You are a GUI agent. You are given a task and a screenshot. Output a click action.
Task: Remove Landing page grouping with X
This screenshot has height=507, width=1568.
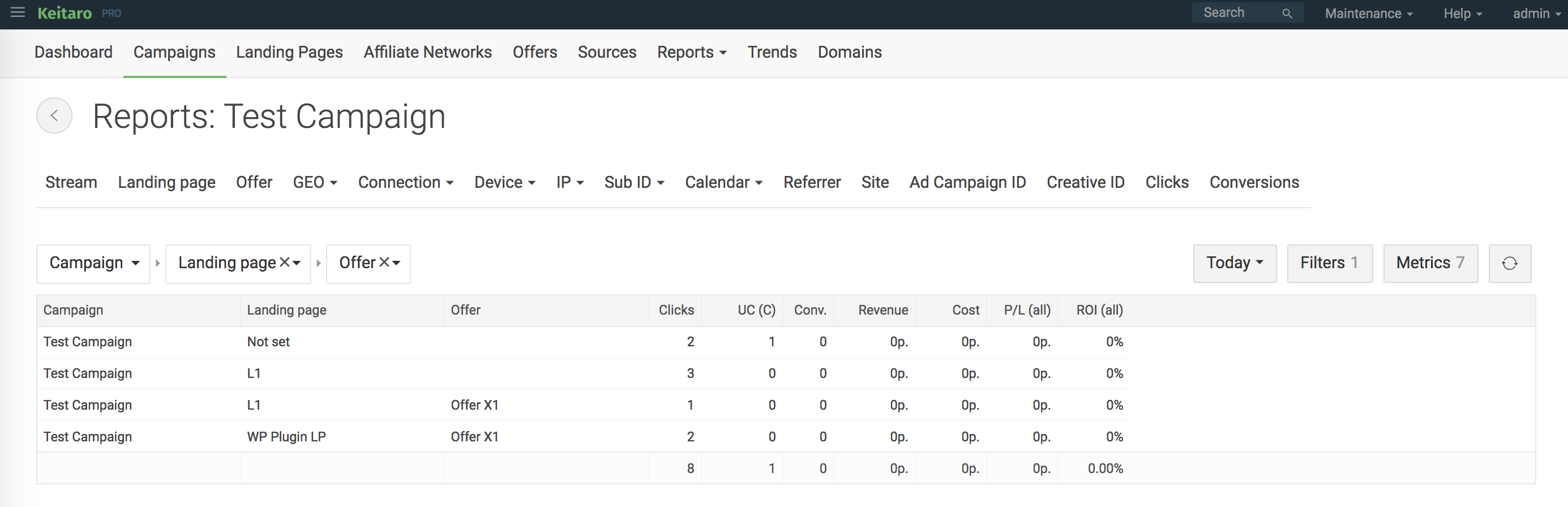[284, 263]
